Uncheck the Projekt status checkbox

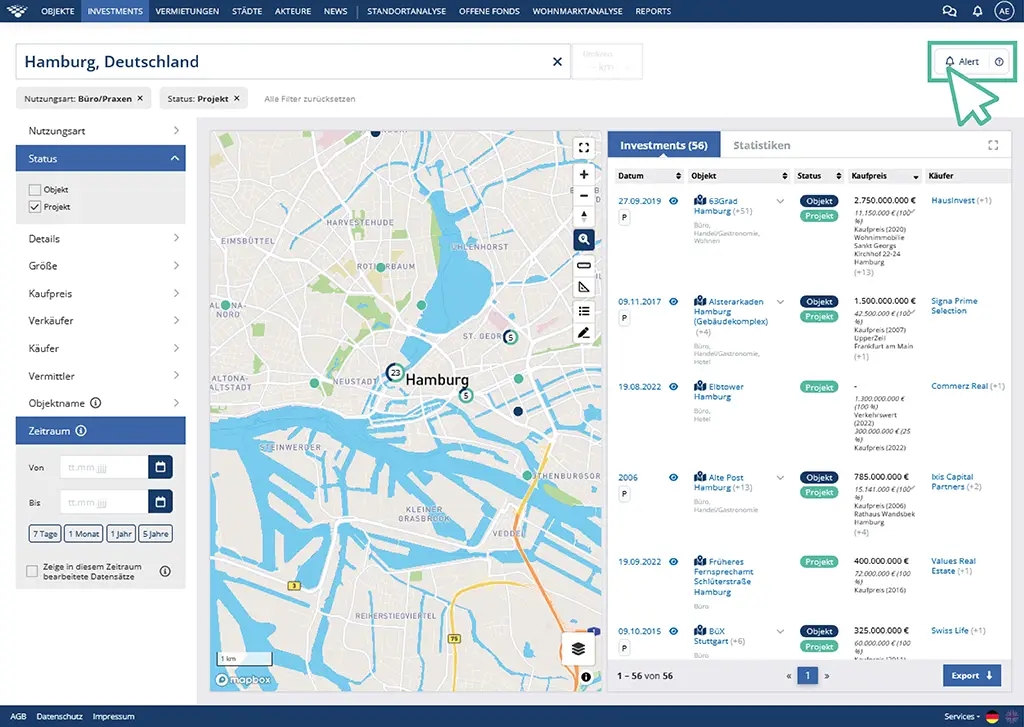(x=35, y=206)
